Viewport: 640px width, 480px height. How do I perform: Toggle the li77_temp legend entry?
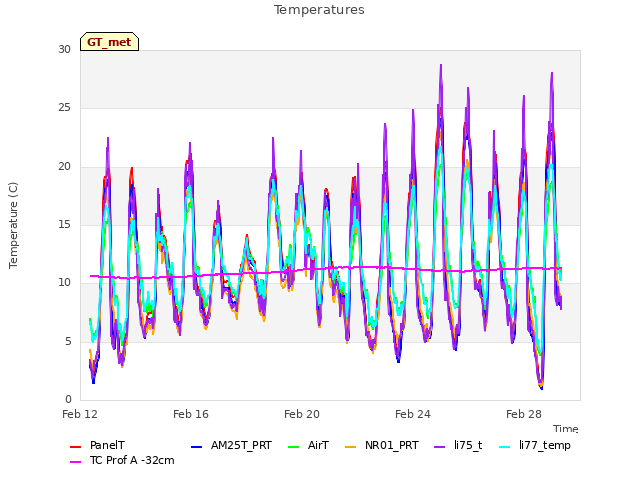(535, 445)
